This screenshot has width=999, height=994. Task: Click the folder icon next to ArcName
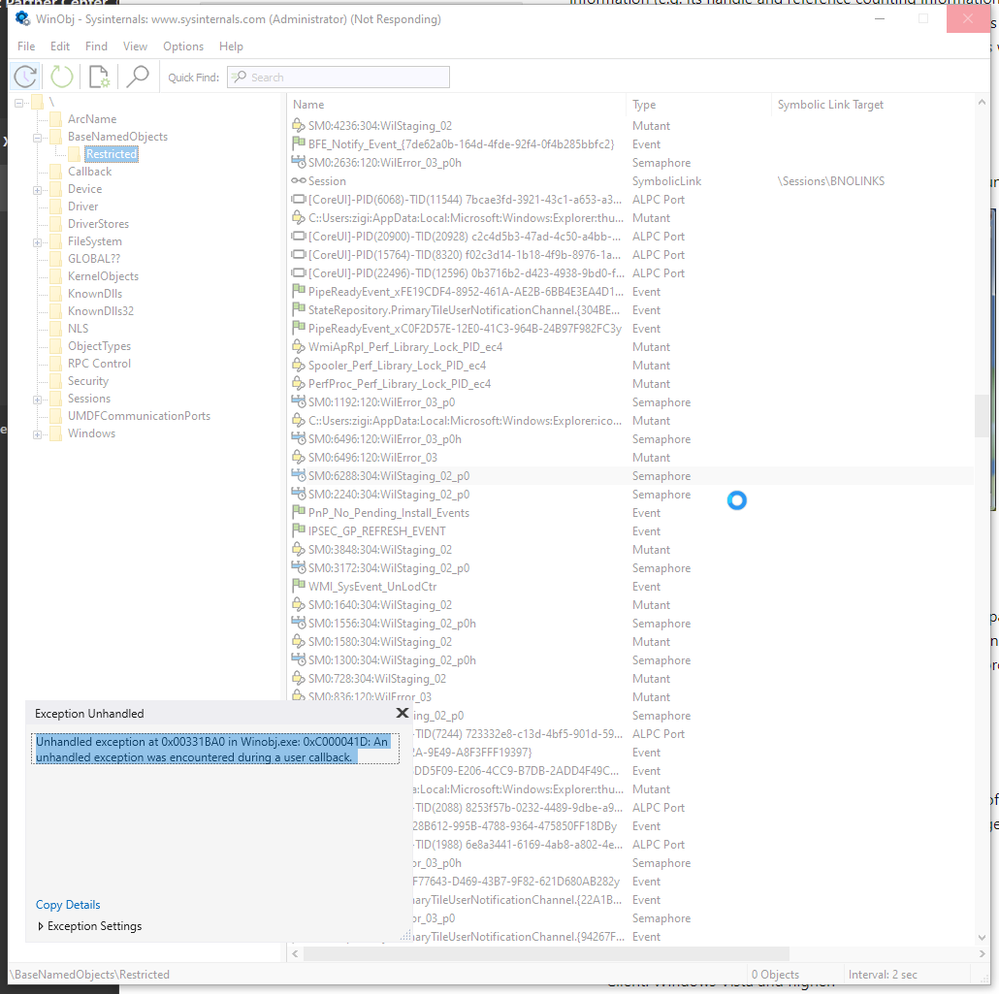[x=56, y=119]
